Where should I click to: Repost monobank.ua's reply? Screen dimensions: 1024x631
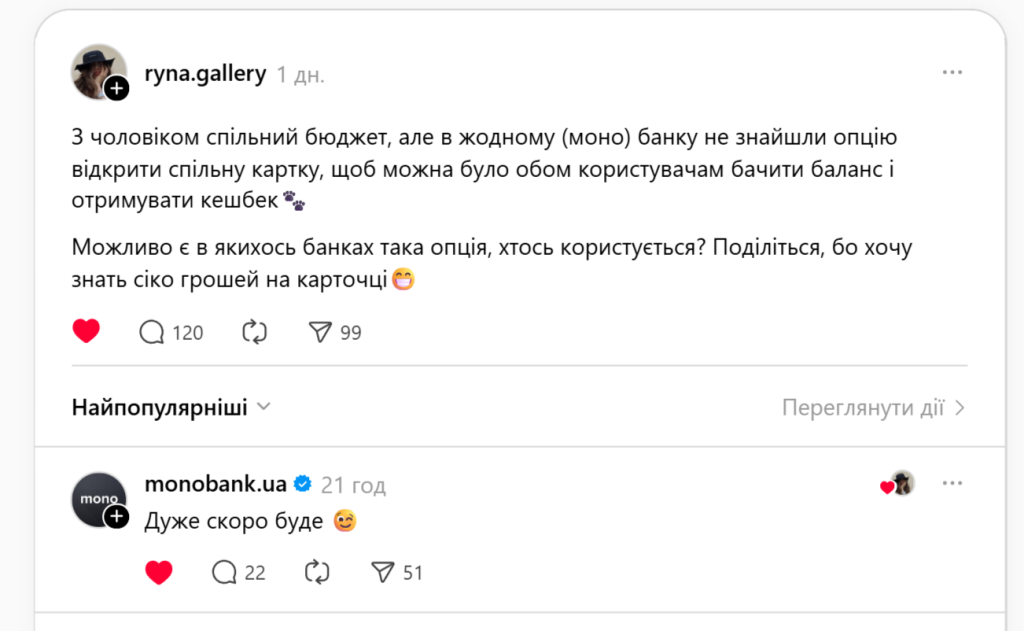tap(317, 571)
